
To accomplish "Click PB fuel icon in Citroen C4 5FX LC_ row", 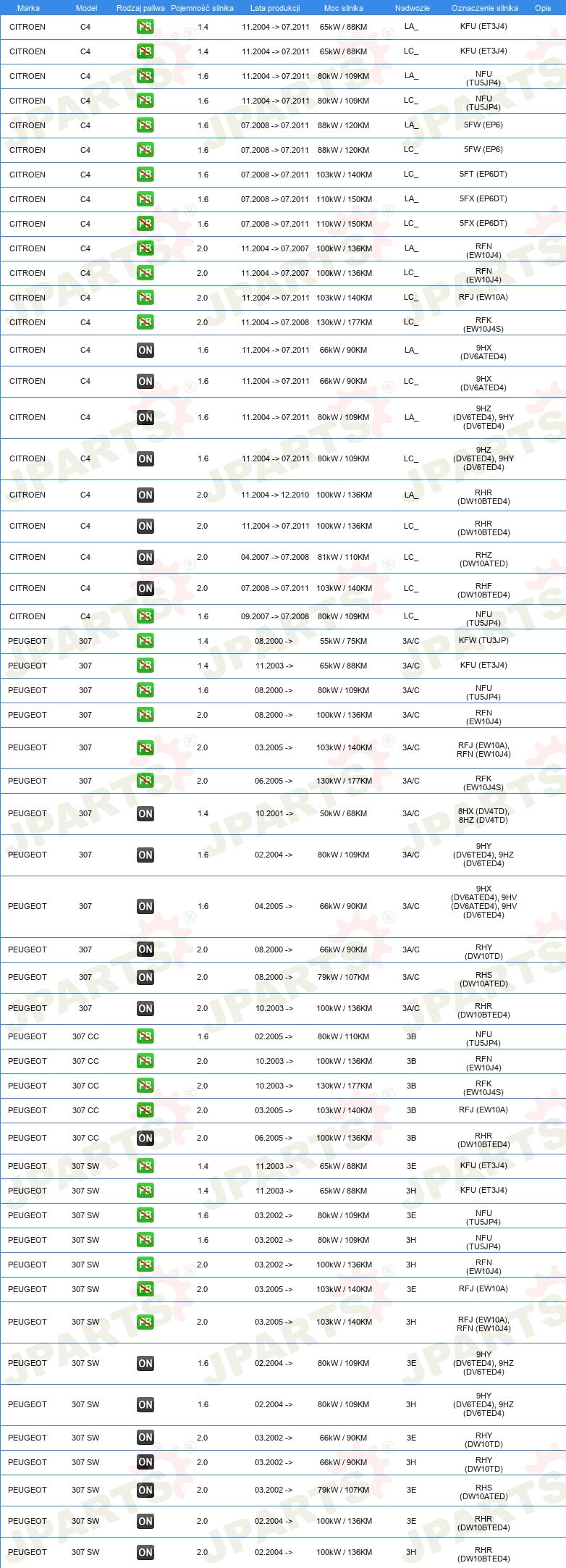I will (x=145, y=224).
